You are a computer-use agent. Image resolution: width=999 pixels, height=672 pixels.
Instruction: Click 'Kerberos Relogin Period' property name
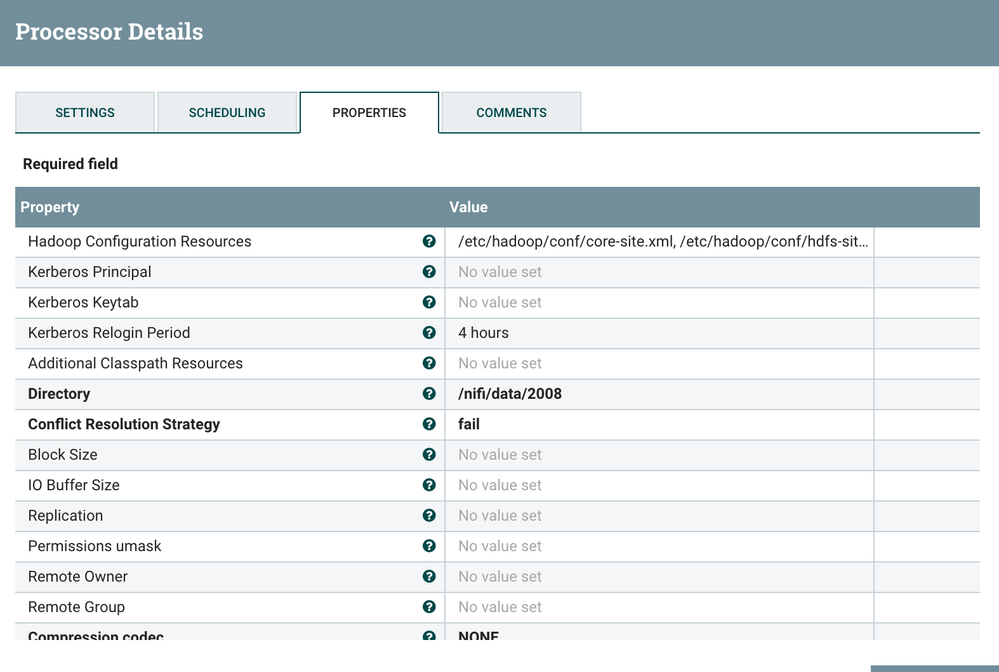click(x=109, y=332)
